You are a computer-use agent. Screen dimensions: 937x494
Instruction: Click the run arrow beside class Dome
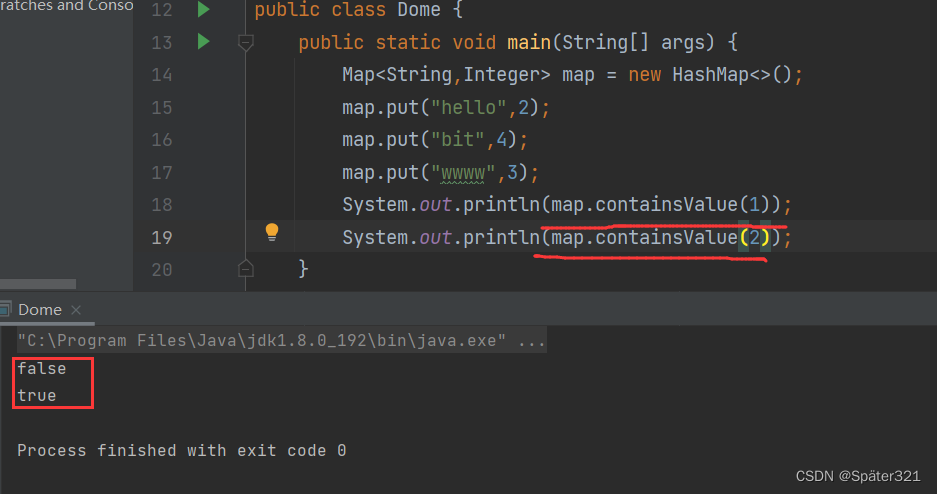[204, 10]
